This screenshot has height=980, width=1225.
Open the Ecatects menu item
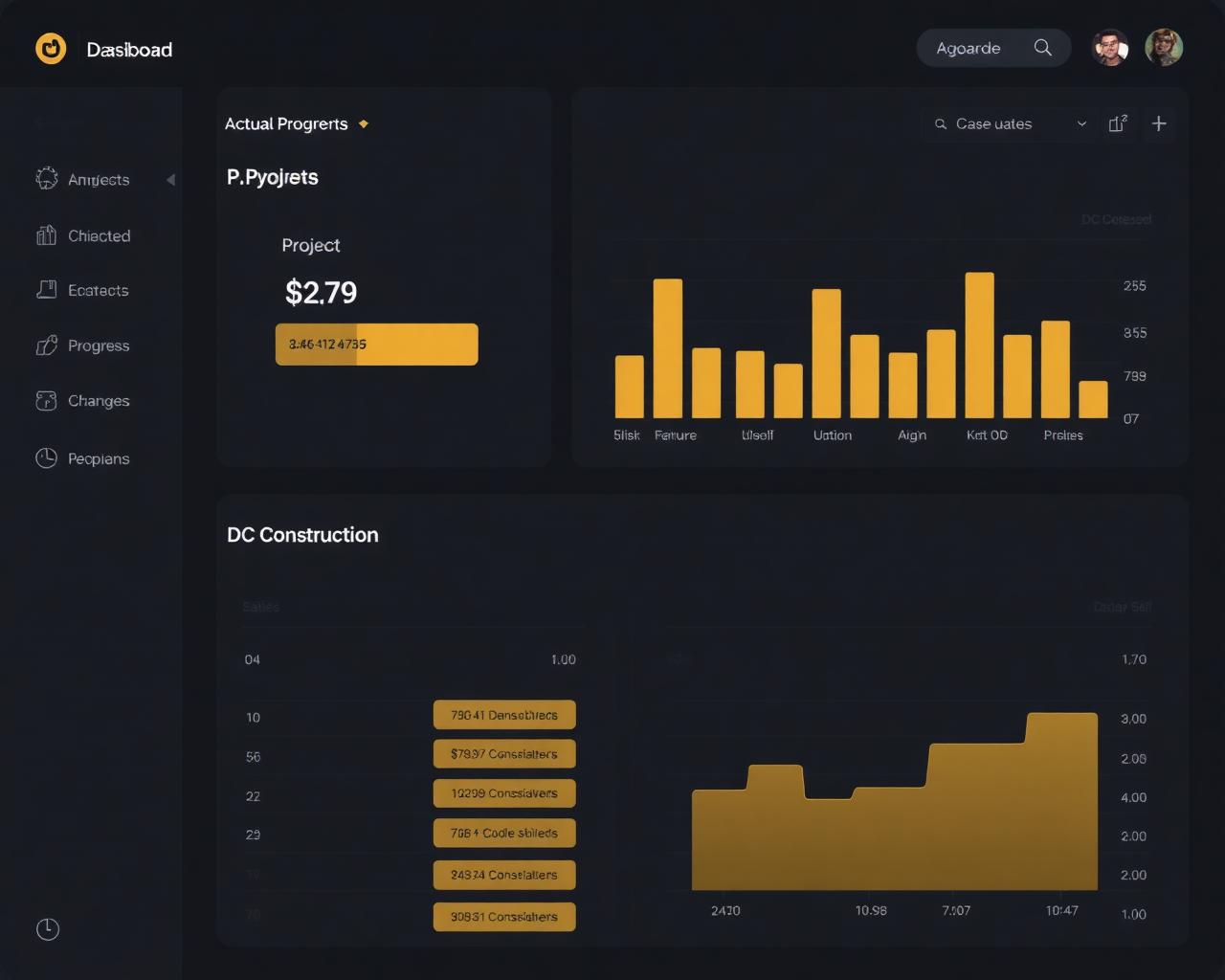pos(98,290)
